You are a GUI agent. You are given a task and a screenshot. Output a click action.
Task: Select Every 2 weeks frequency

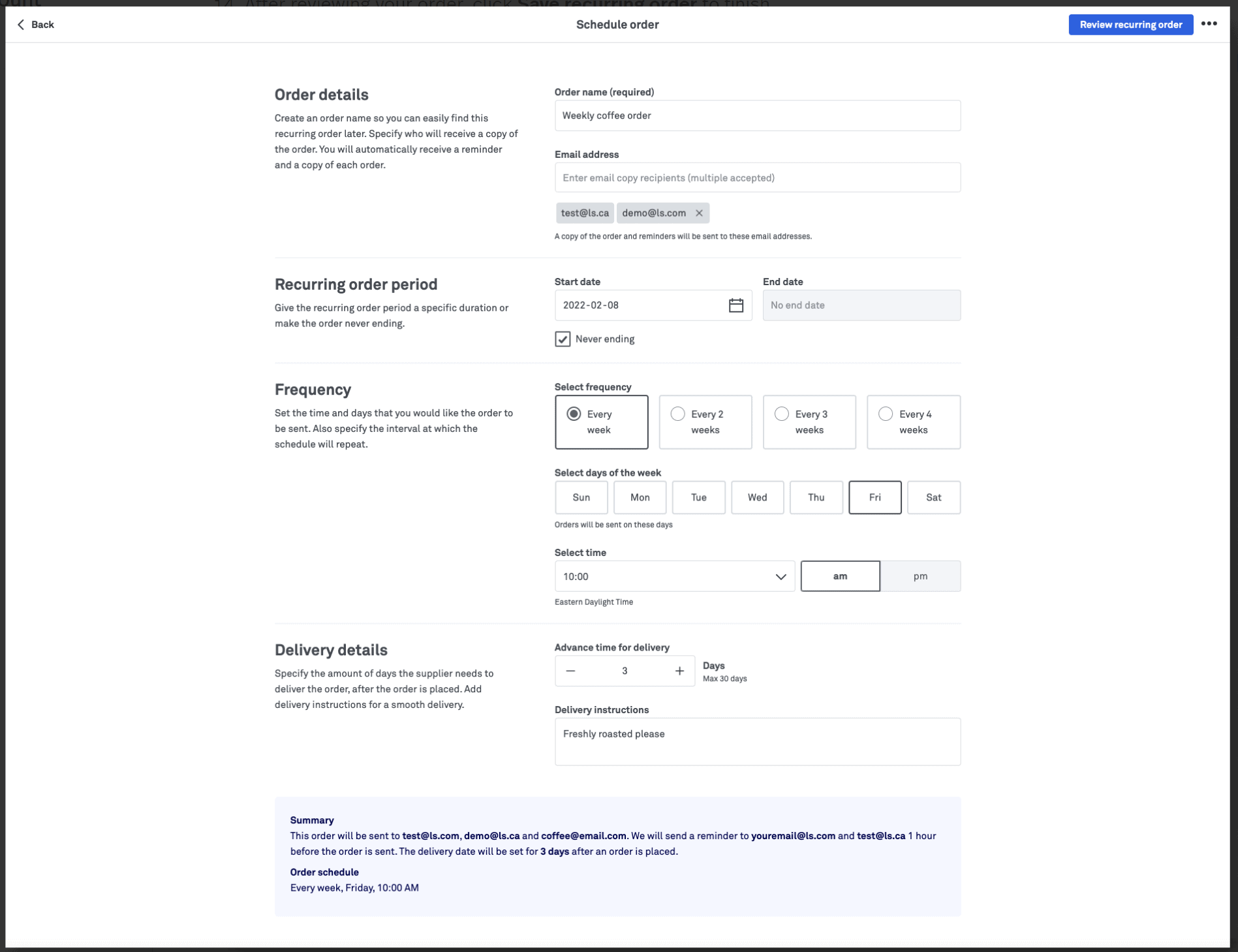pyautogui.click(x=705, y=422)
